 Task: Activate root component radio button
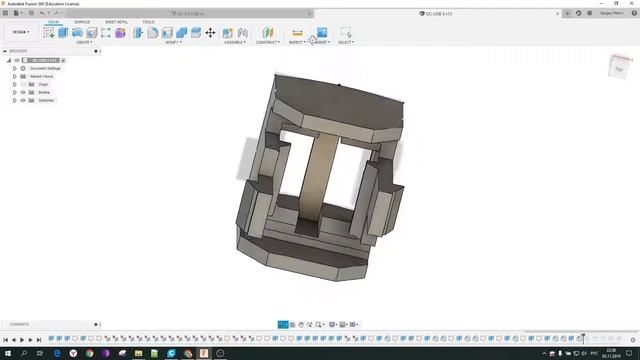(x=63, y=60)
